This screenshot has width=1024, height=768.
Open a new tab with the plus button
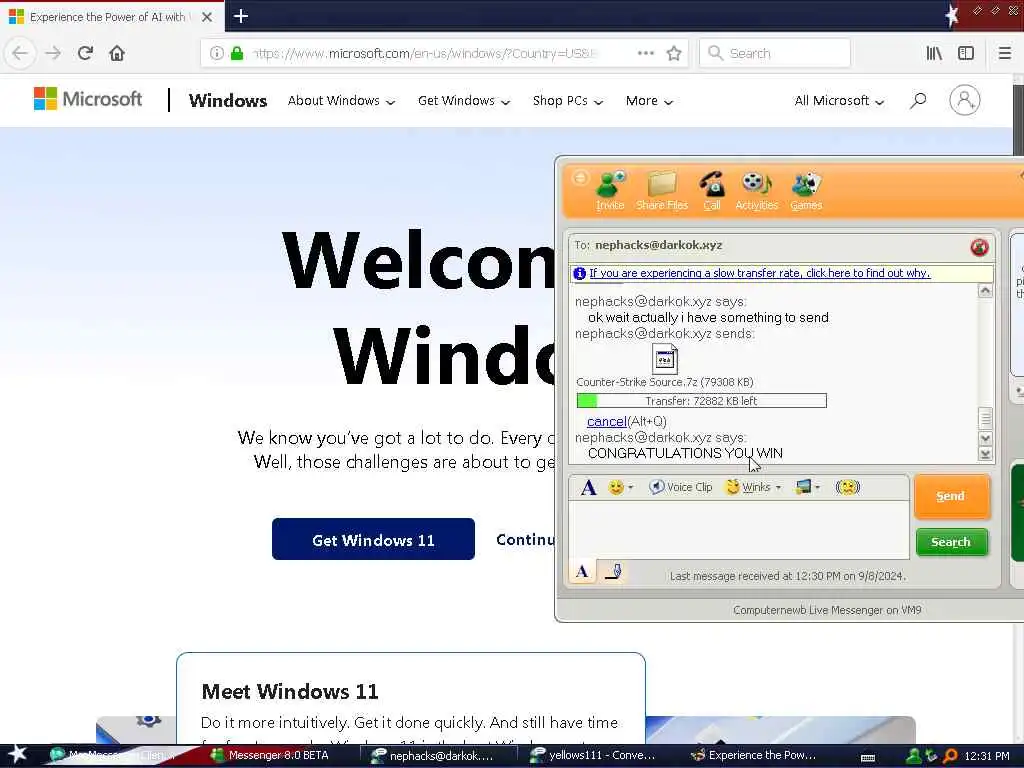coord(241,16)
